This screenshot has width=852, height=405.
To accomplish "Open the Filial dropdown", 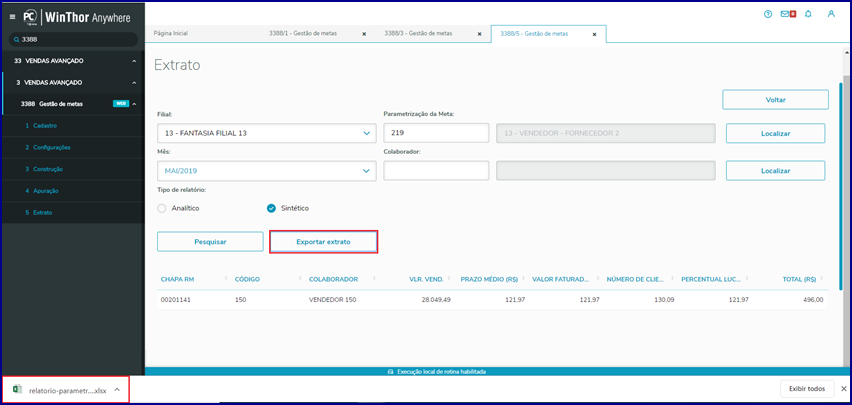I will (266, 133).
